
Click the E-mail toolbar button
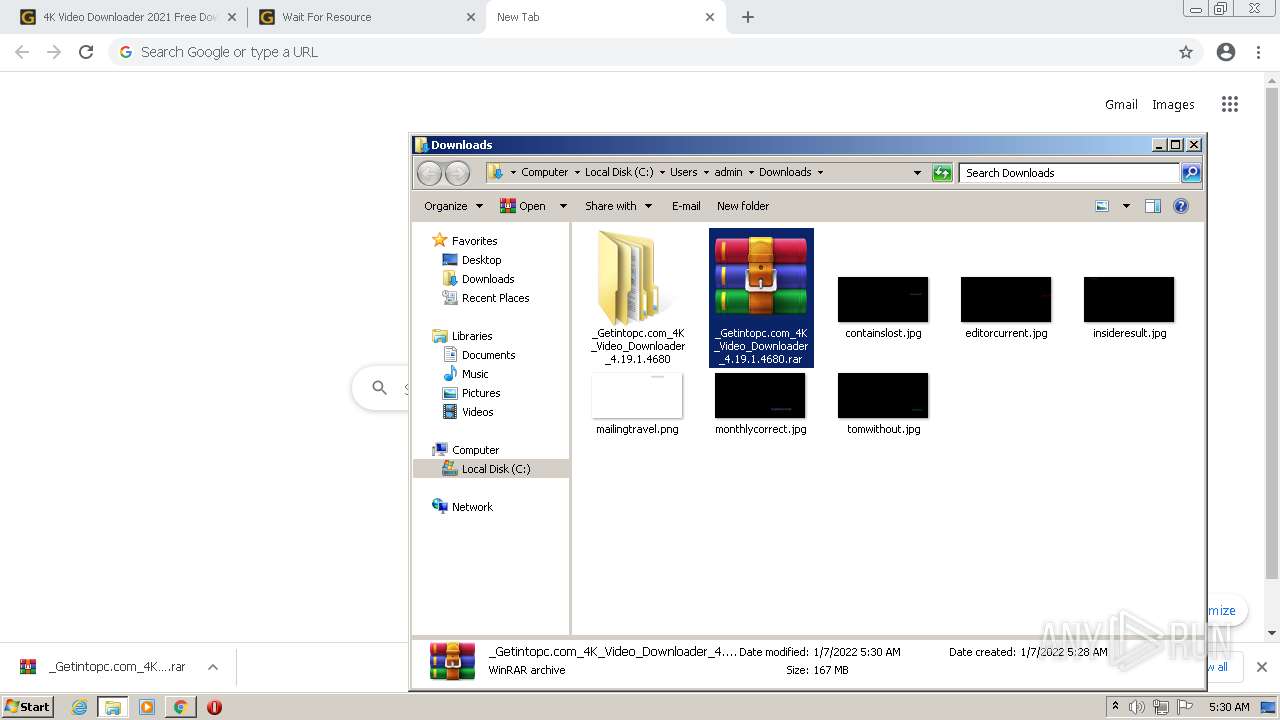686,206
